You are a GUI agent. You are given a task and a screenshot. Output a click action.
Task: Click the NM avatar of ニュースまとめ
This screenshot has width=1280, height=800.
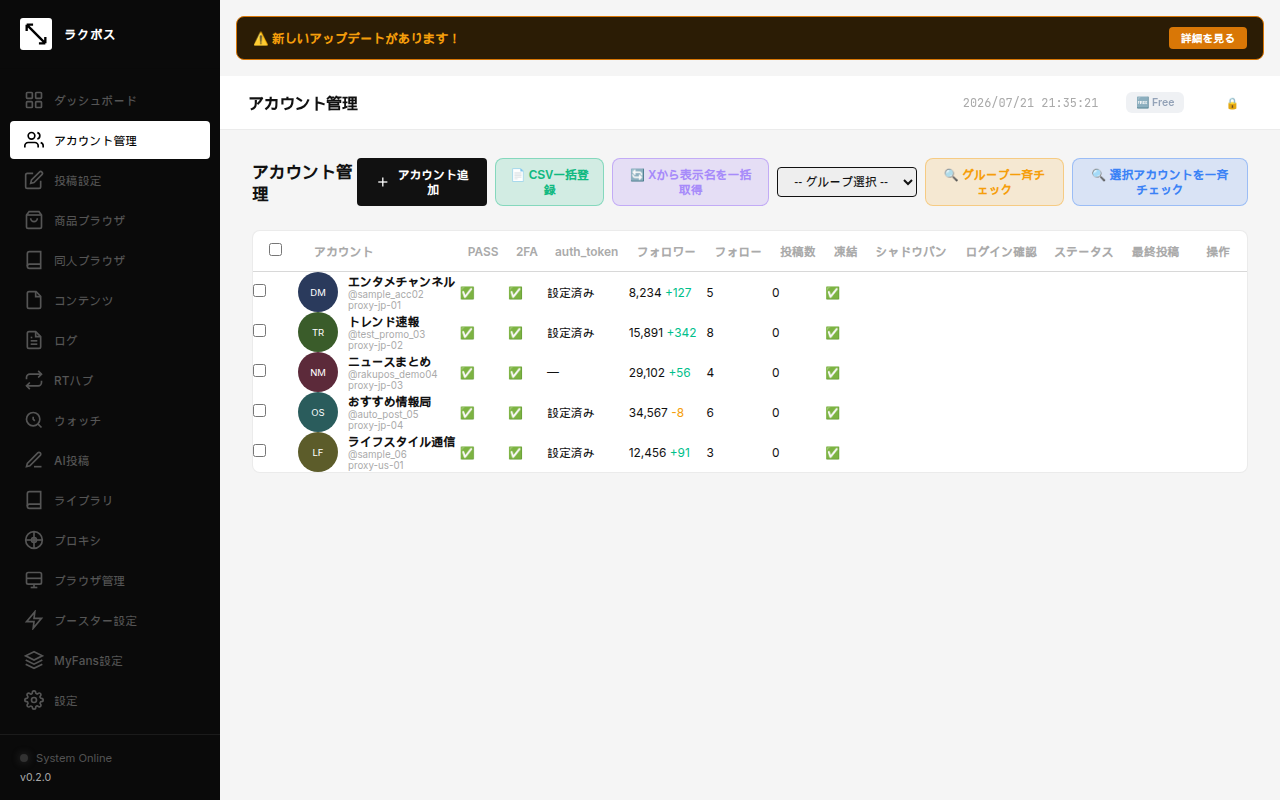click(x=318, y=372)
